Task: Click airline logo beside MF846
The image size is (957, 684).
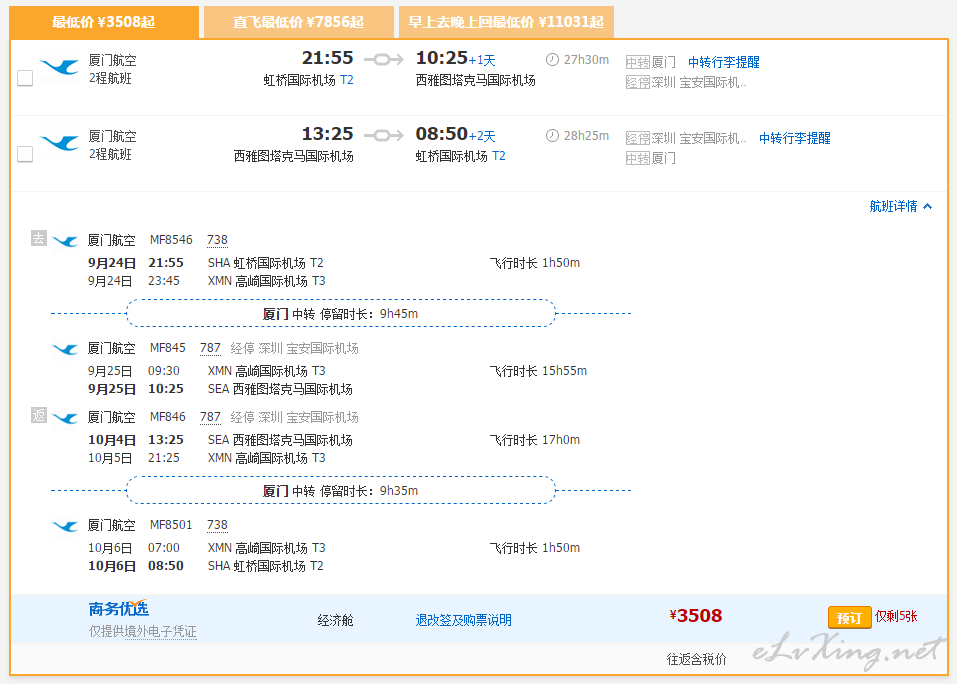Action: (65, 418)
